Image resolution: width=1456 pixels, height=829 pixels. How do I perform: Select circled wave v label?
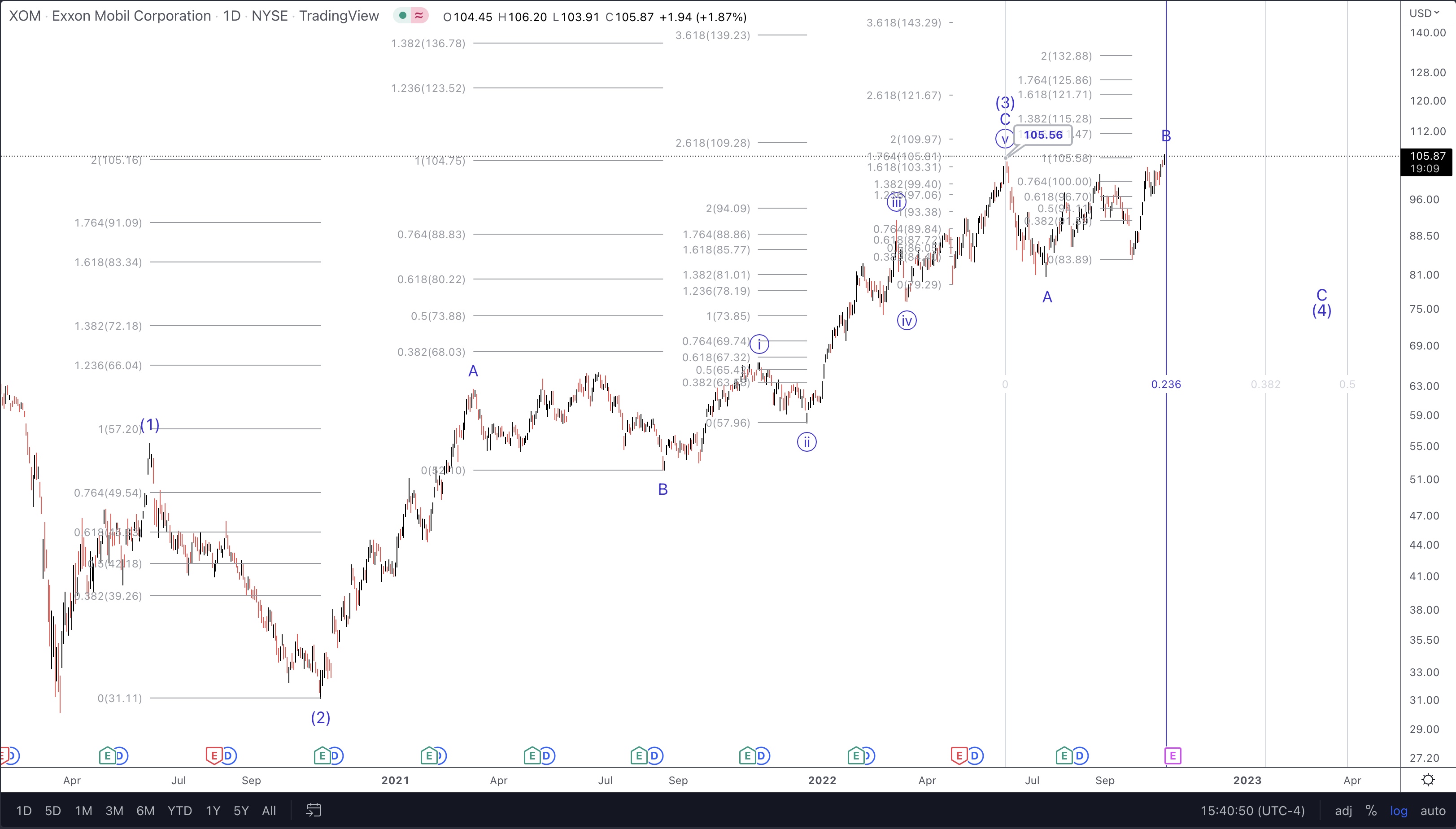coord(1005,138)
